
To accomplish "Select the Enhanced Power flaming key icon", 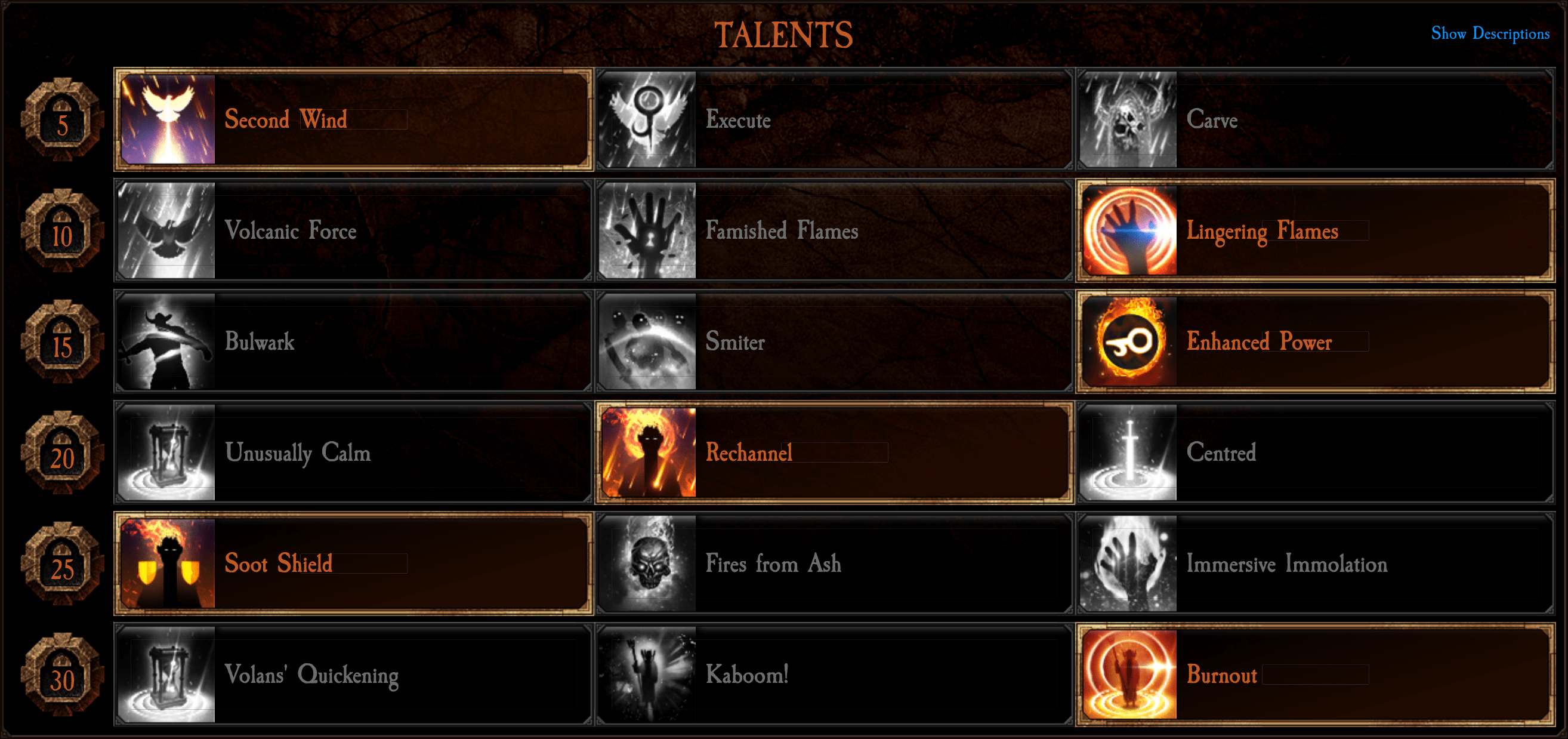I will (1130, 341).
